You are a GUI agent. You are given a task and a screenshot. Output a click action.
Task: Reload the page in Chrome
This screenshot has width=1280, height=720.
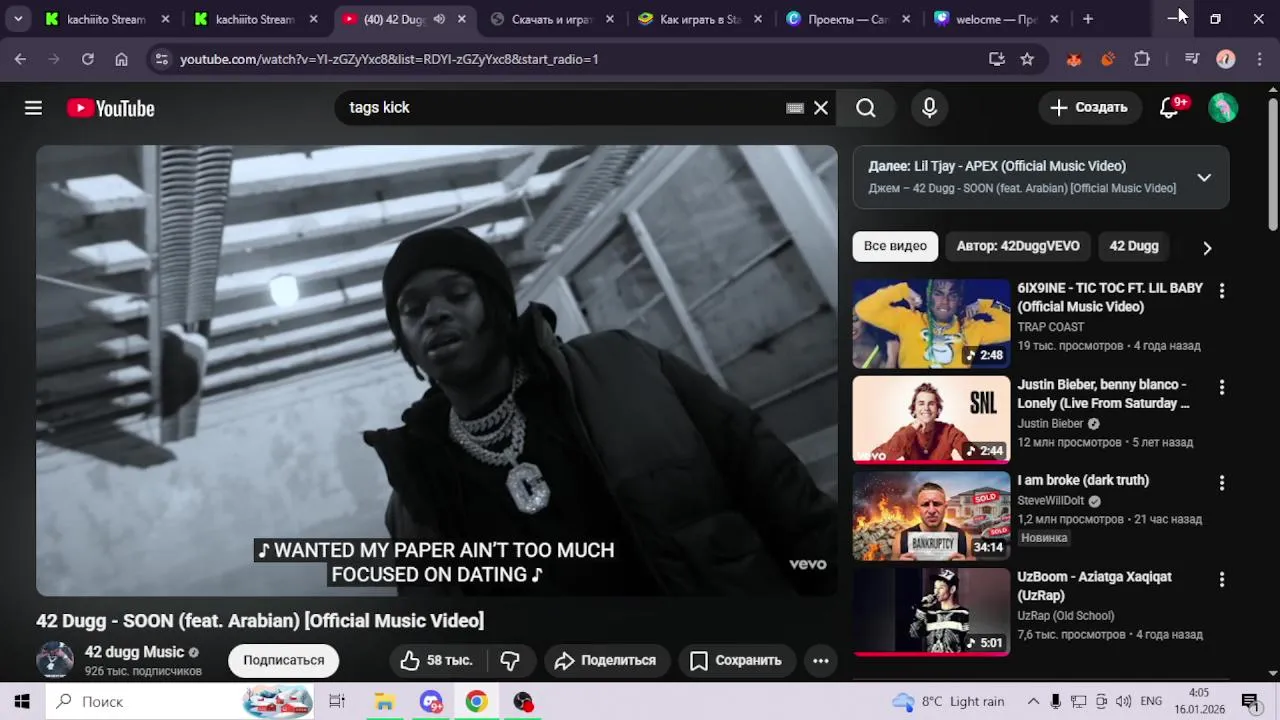[x=88, y=59]
